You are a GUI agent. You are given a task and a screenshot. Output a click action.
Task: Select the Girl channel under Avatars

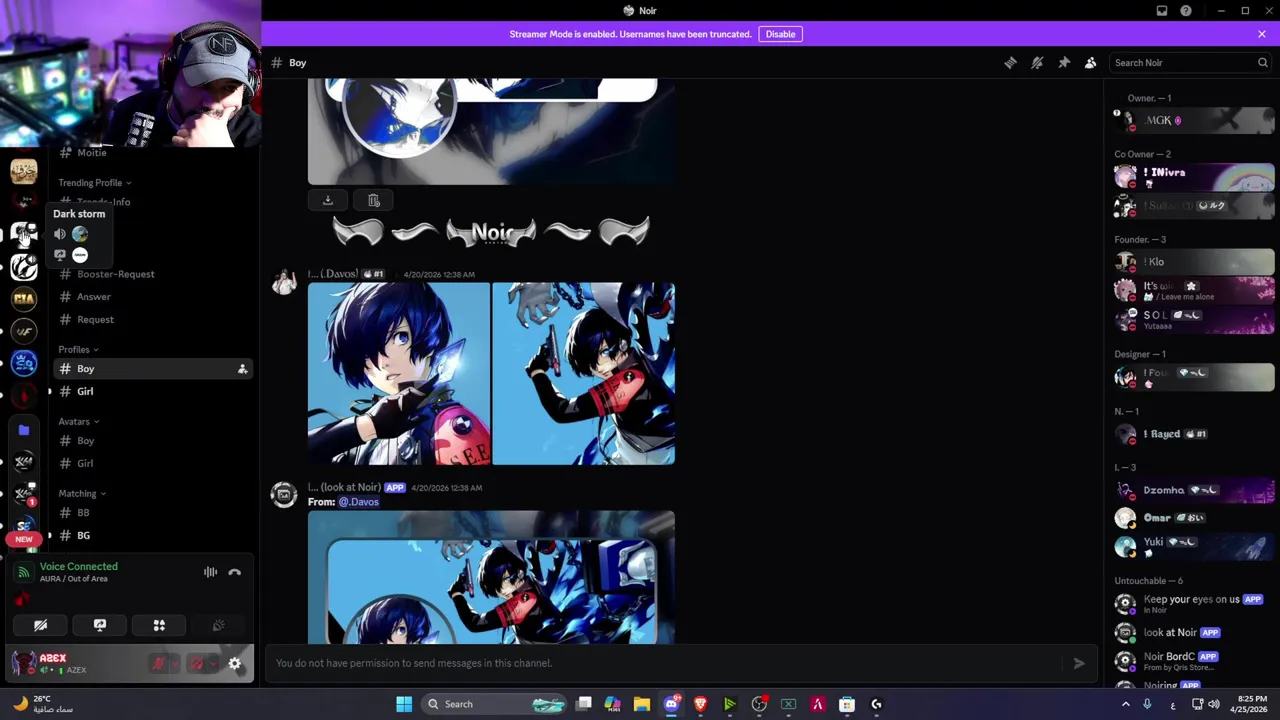pyautogui.click(x=152, y=464)
